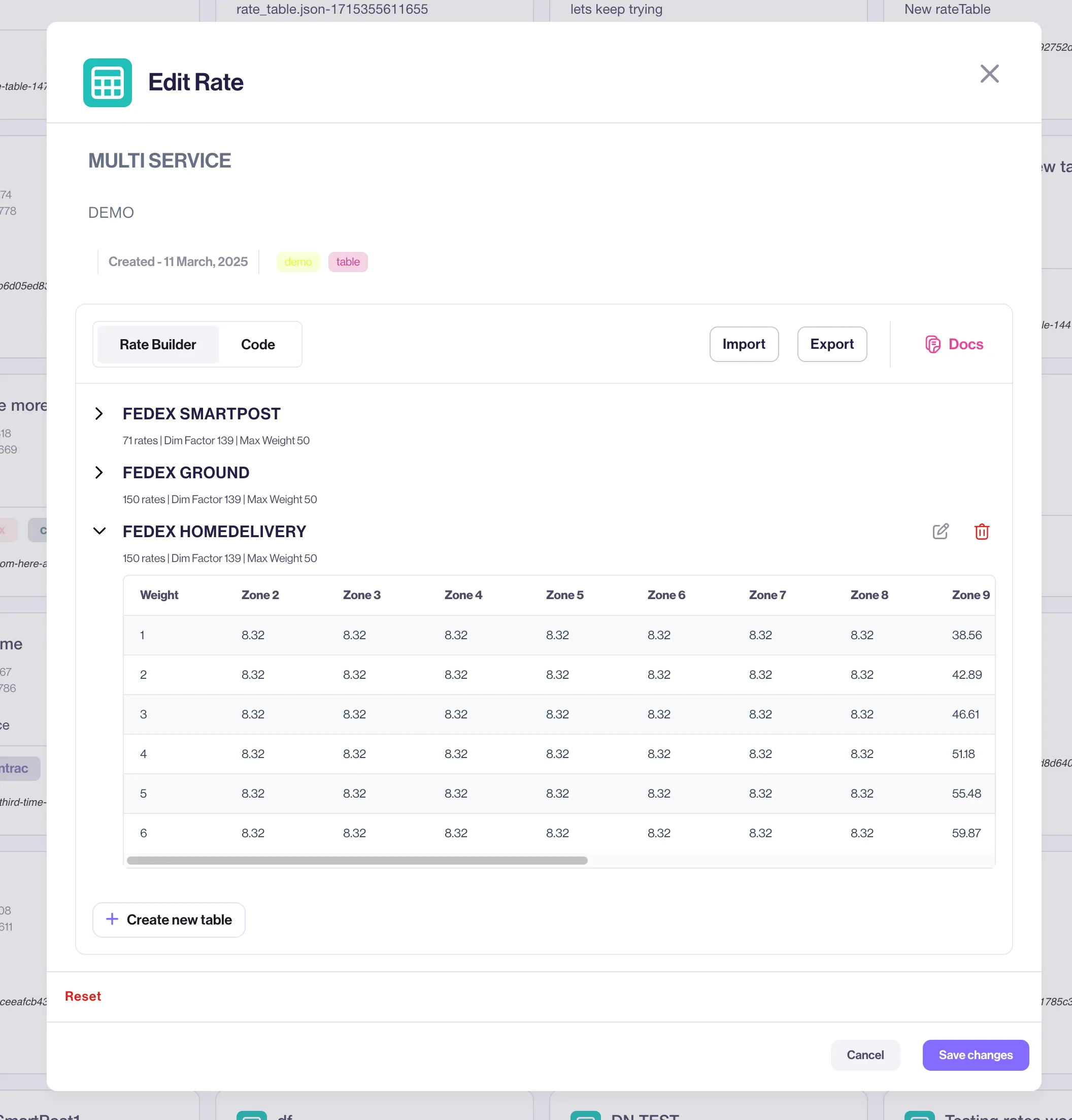Select the demo tag
This screenshot has height=1120, width=1072.
pyautogui.click(x=298, y=261)
